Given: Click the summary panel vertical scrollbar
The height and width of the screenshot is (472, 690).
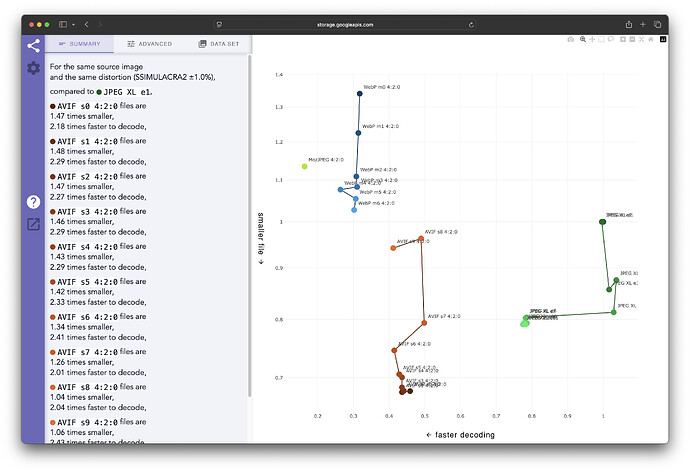Looking at the screenshot, I should (250, 226).
